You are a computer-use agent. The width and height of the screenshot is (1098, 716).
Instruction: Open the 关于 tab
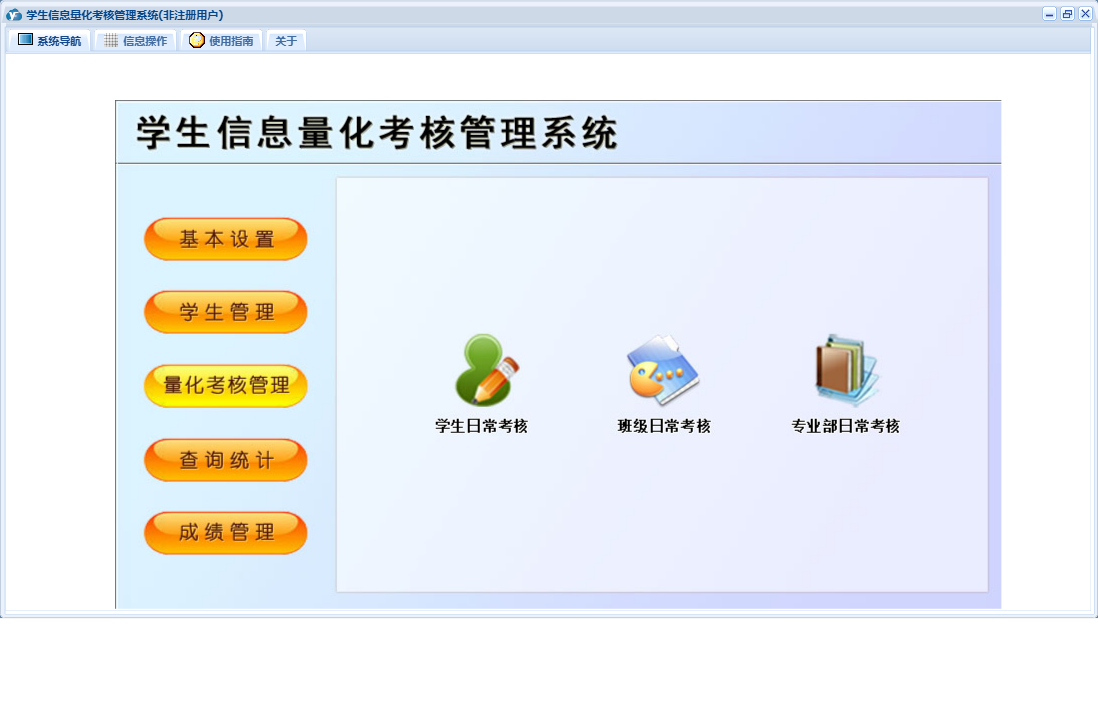coord(286,41)
